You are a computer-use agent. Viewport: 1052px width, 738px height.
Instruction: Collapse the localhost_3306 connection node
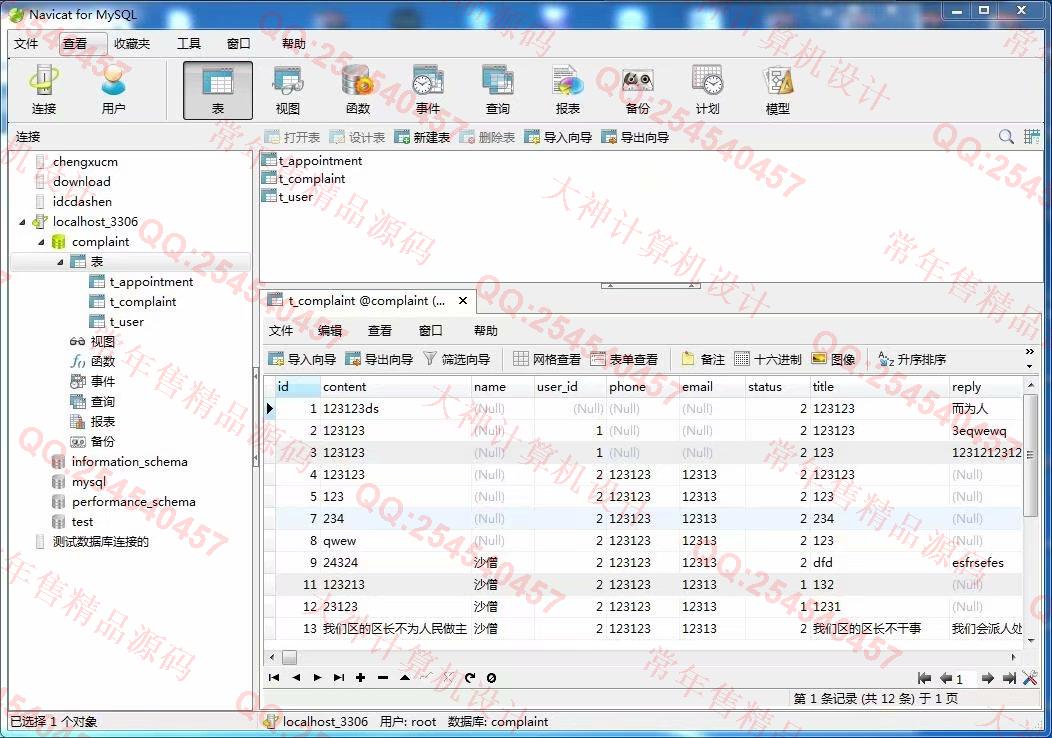click(22, 221)
